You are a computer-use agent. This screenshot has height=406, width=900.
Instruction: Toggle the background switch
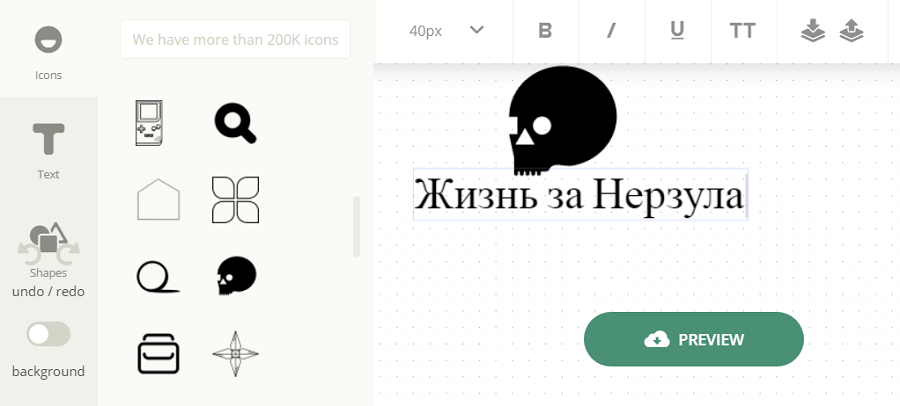48,334
